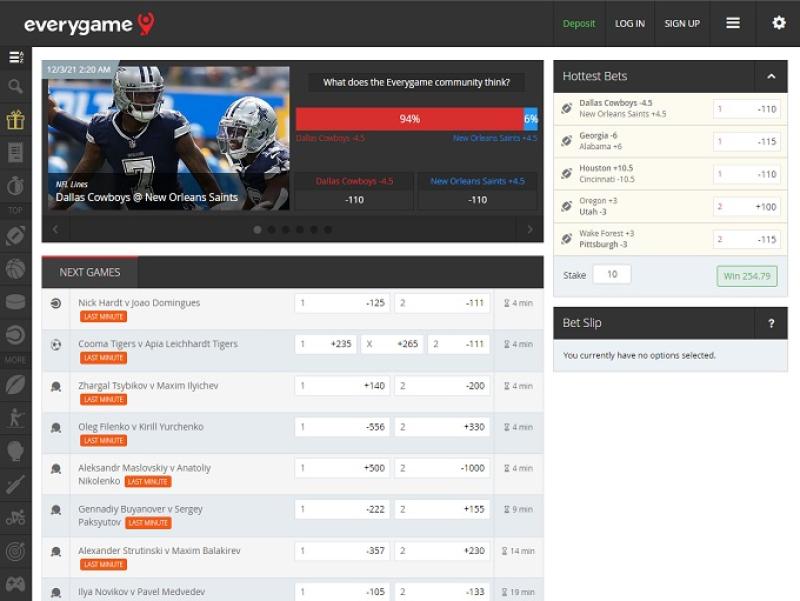The height and width of the screenshot is (601, 800).
Task: Click the search magnifier in the sidebar
Action: tap(15, 87)
